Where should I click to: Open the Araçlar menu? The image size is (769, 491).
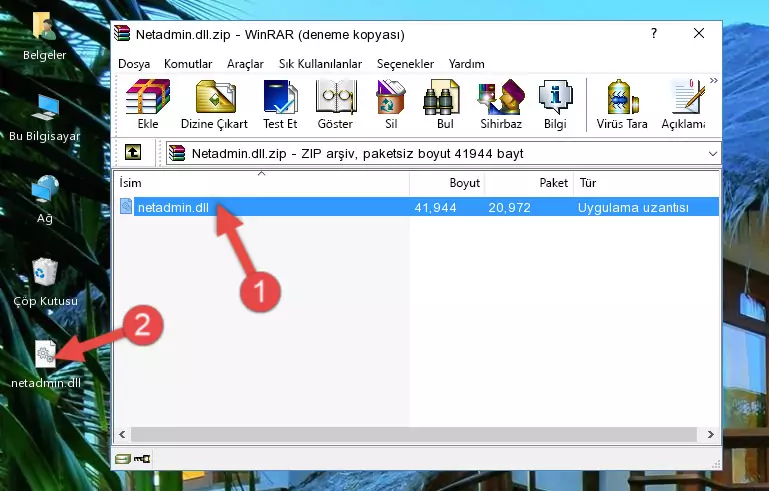tap(245, 64)
